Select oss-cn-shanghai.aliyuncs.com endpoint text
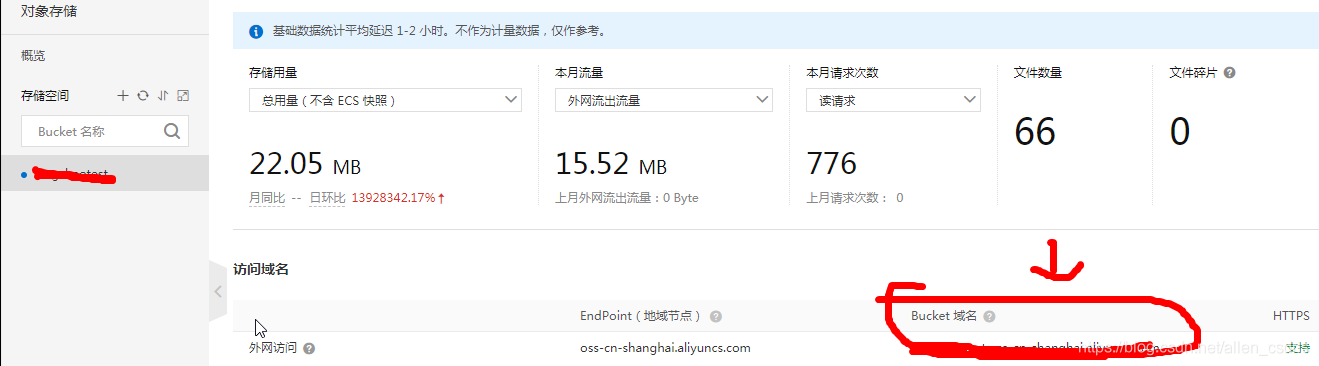The image size is (1319, 366). tap(665, 348)
